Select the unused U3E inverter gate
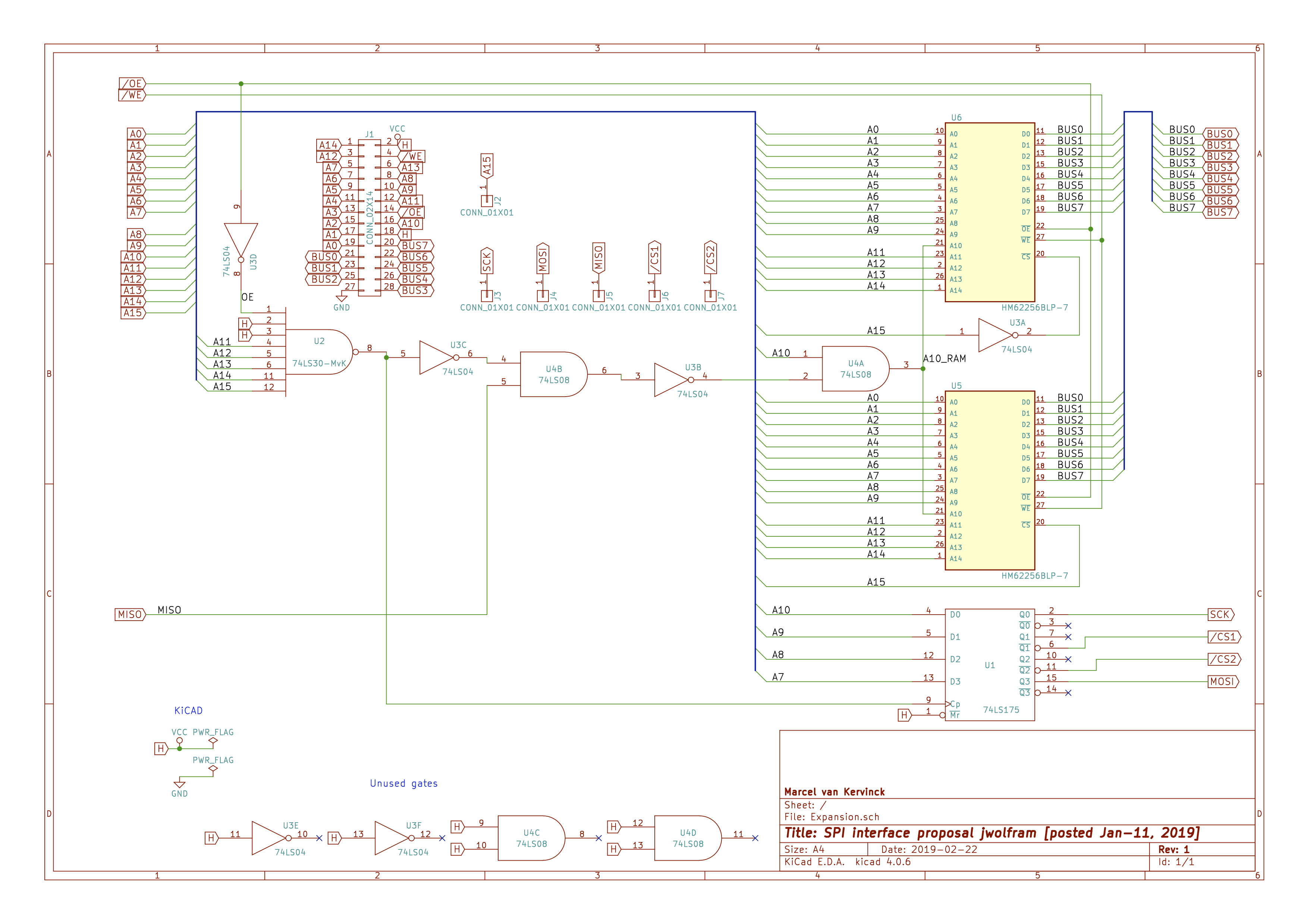Viewport: 1308px width, 924px height. click(271, 838)
